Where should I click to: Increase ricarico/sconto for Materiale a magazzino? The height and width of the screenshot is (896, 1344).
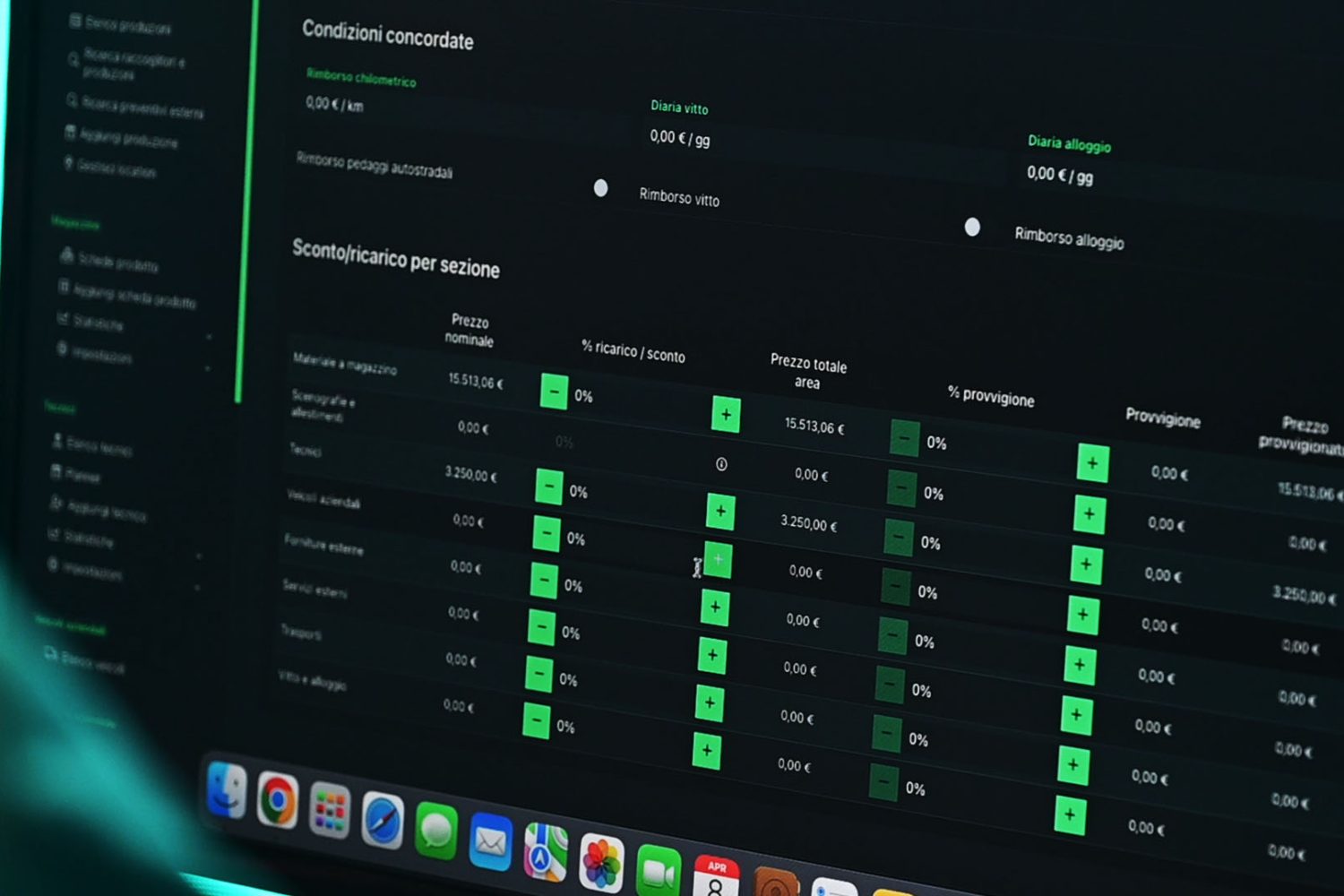tap(726, 415)
